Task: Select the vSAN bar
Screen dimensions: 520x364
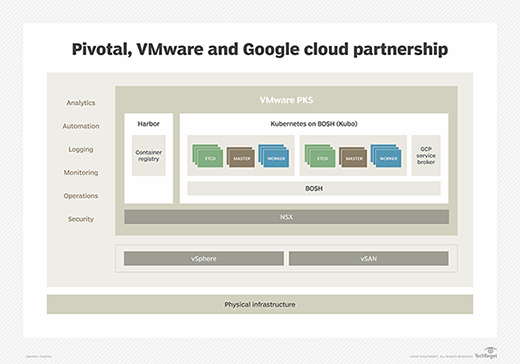Action: point(369,259)
